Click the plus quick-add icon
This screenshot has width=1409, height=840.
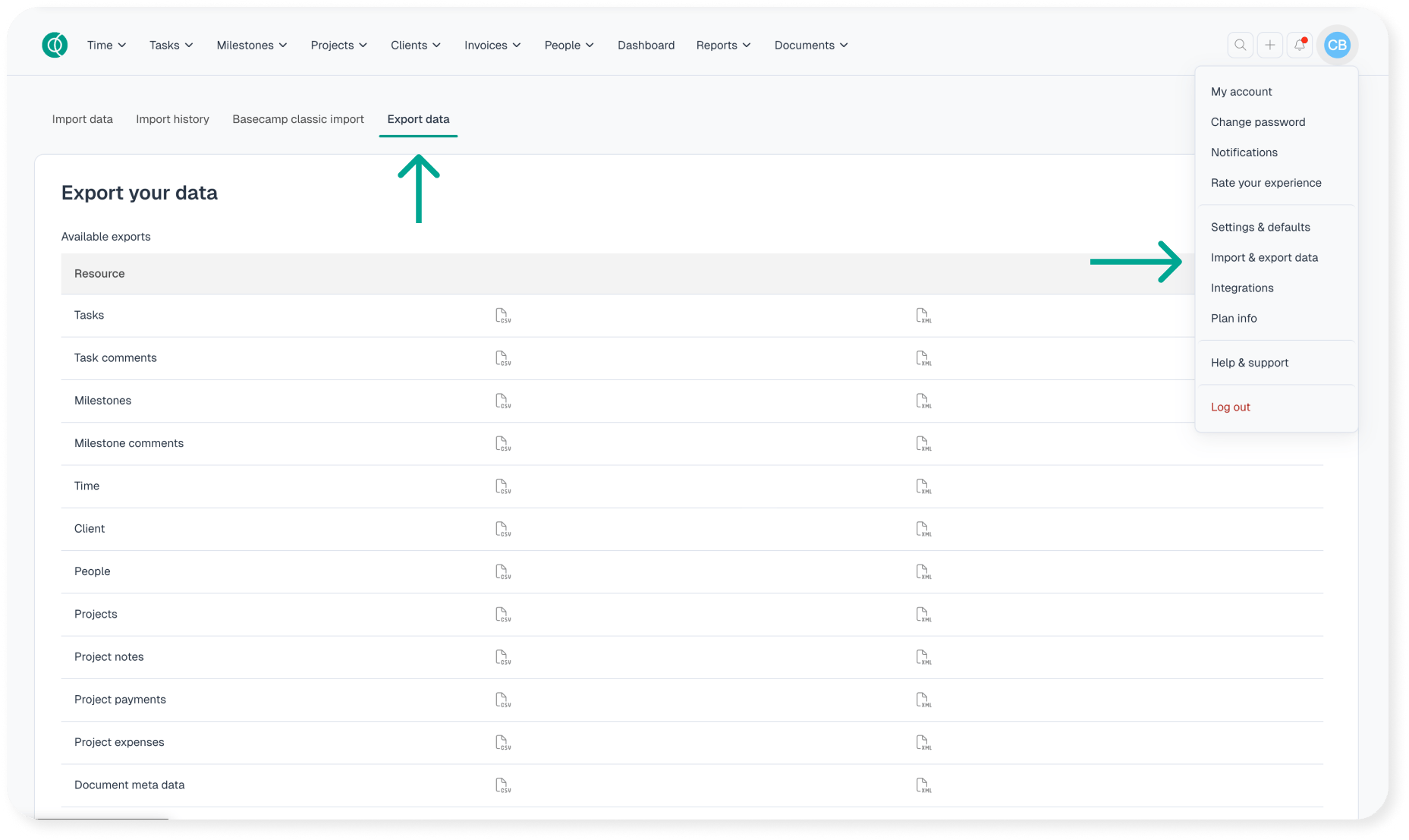[x=1269, y=46]
